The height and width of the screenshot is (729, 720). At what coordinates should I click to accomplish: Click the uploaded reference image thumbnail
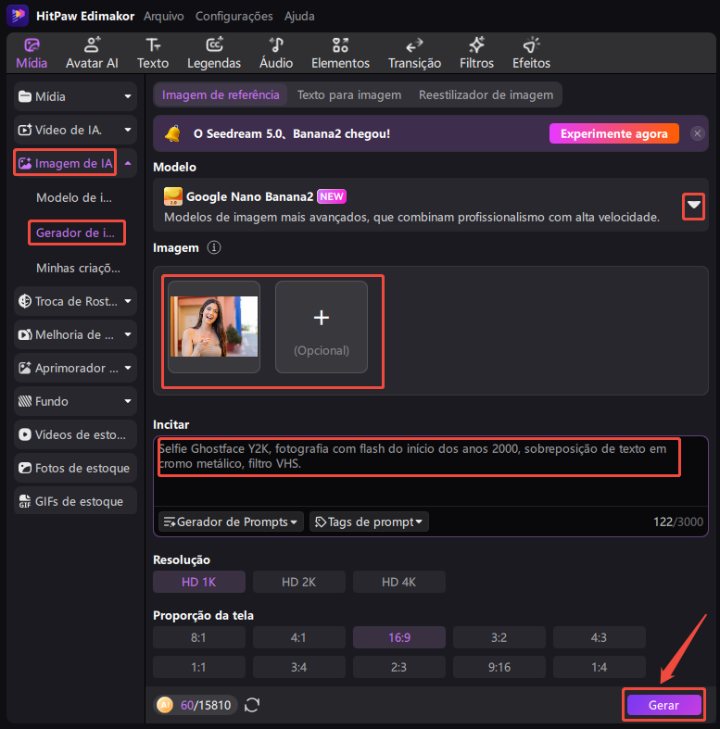214,327
